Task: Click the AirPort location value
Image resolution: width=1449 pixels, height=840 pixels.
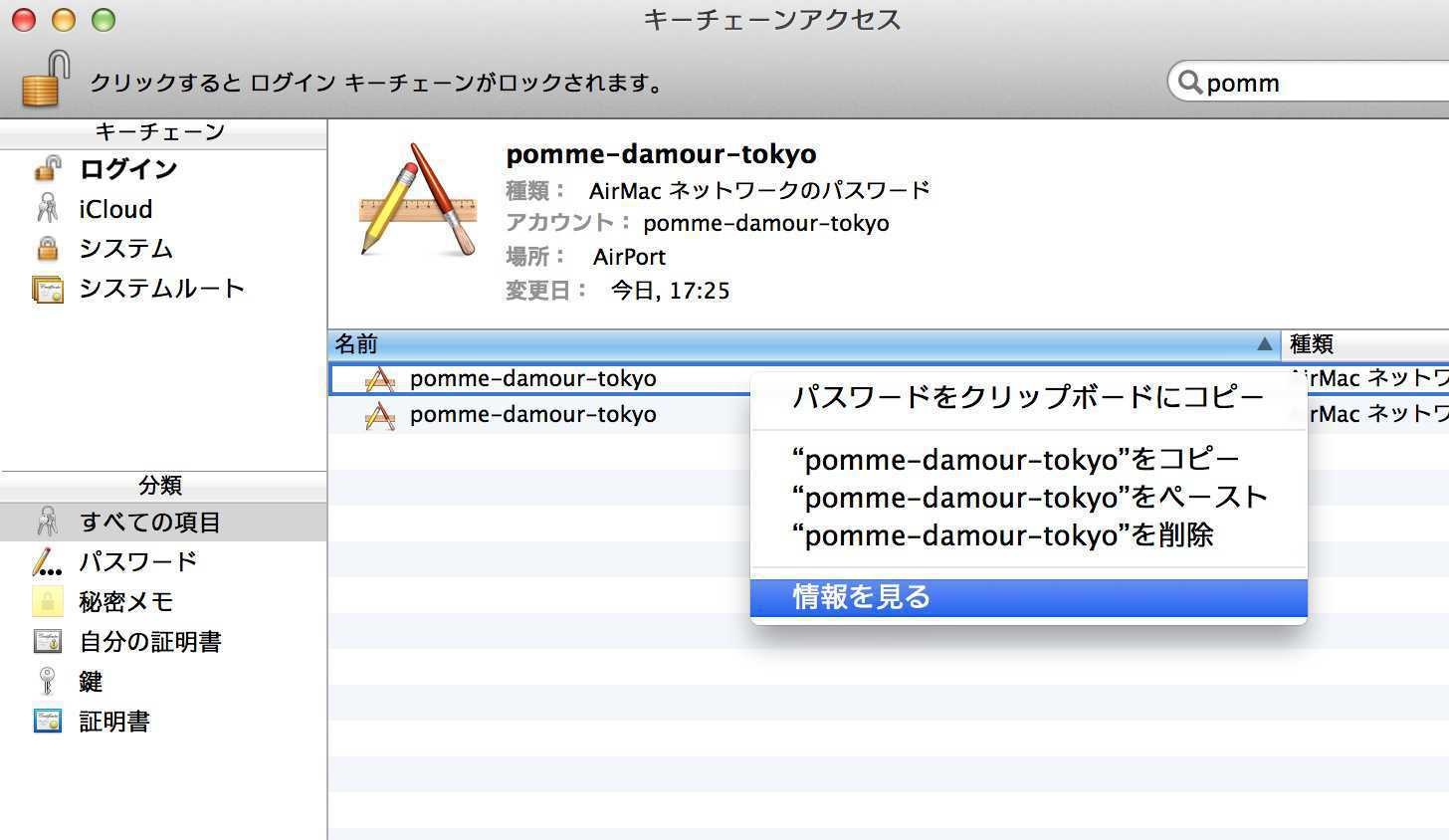Action: 629,257
